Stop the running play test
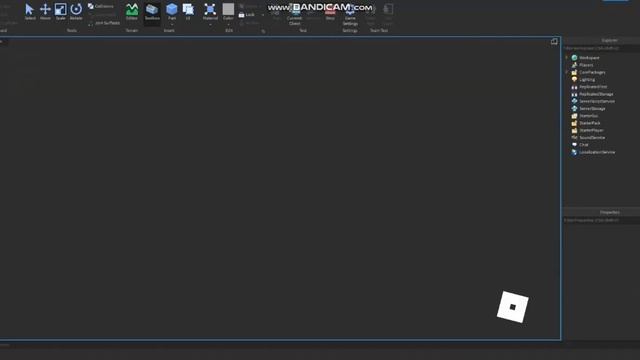 (330, 12)
